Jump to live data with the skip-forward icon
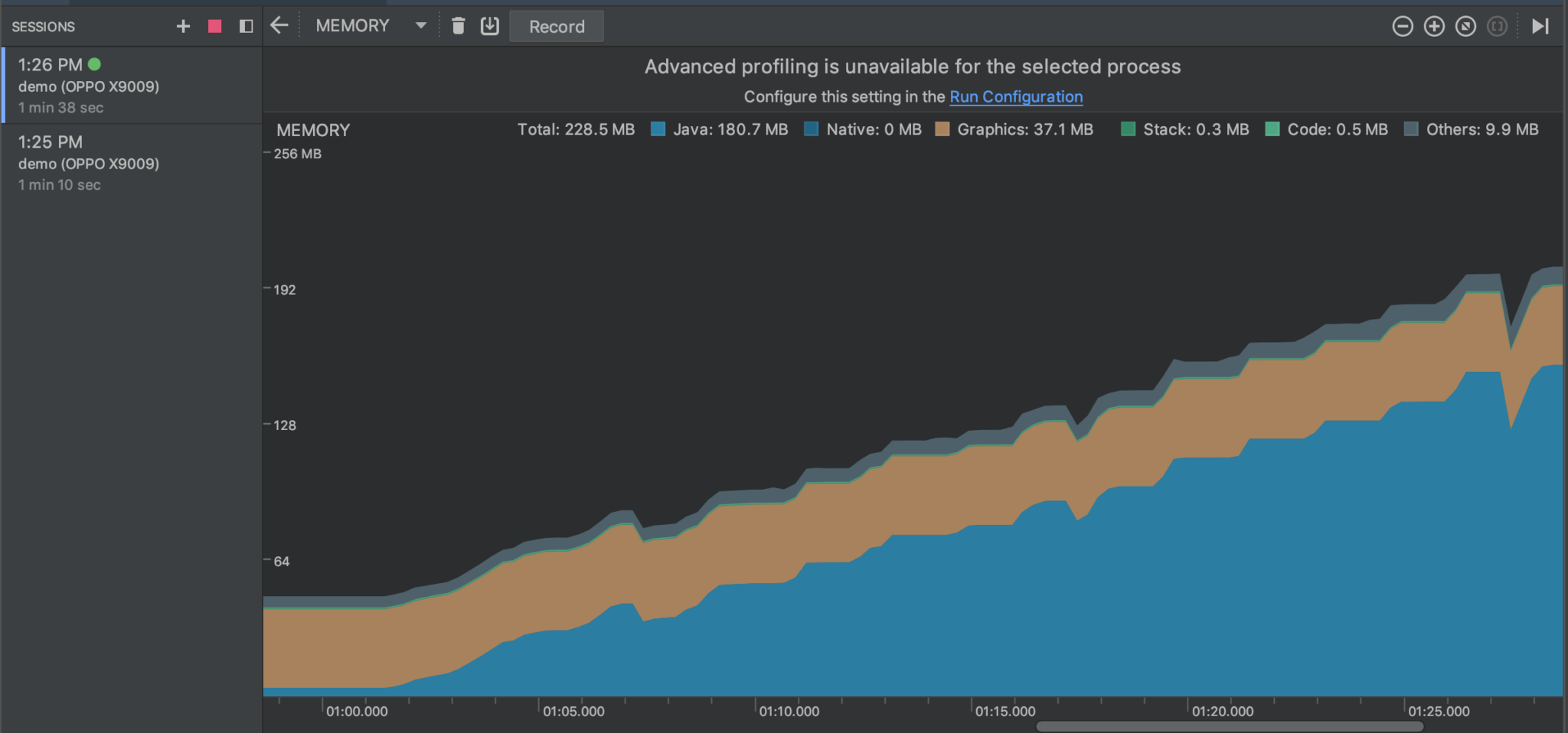 click(x=1541, y=26)
